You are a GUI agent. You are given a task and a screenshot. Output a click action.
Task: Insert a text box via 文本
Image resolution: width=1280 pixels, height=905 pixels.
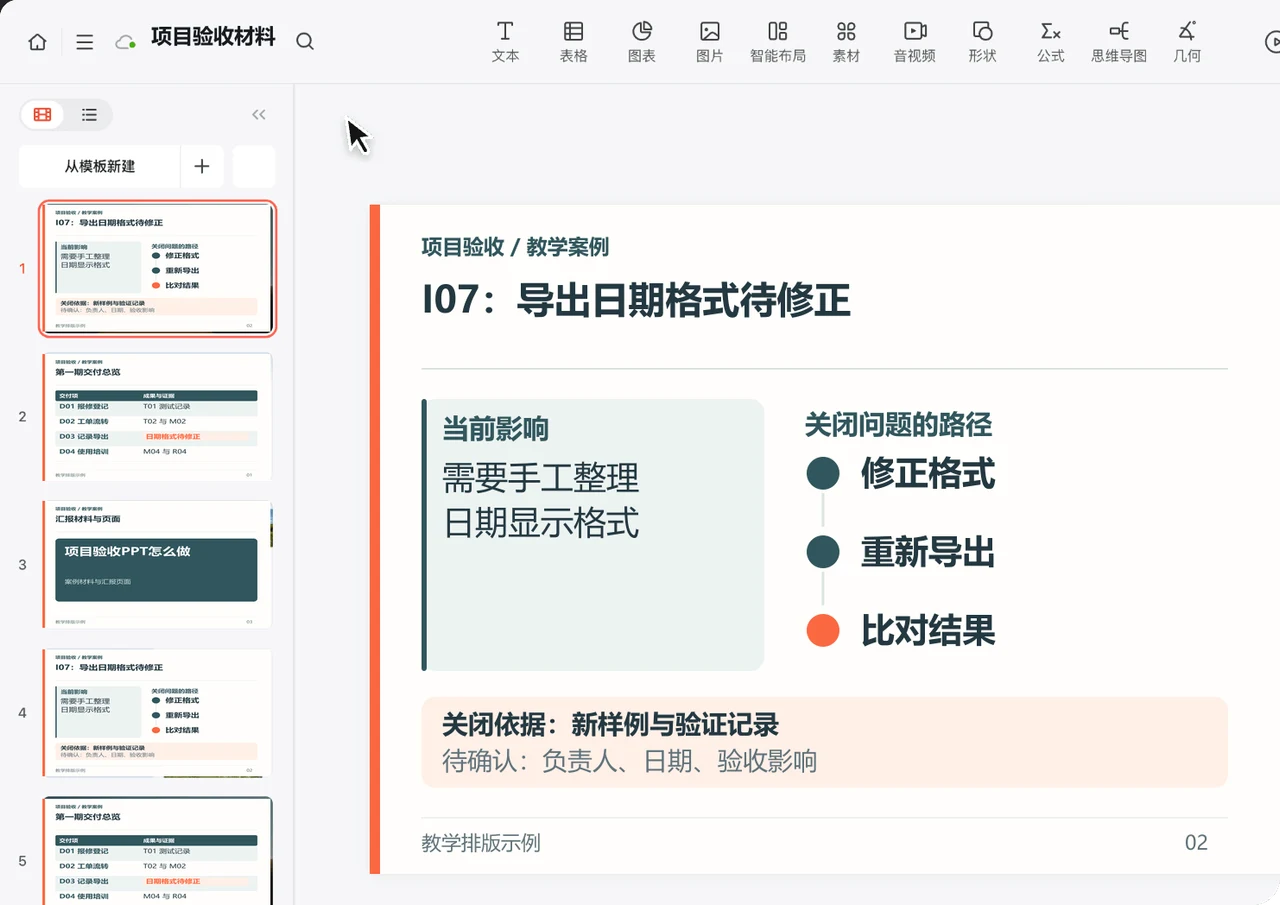[506, 42]
